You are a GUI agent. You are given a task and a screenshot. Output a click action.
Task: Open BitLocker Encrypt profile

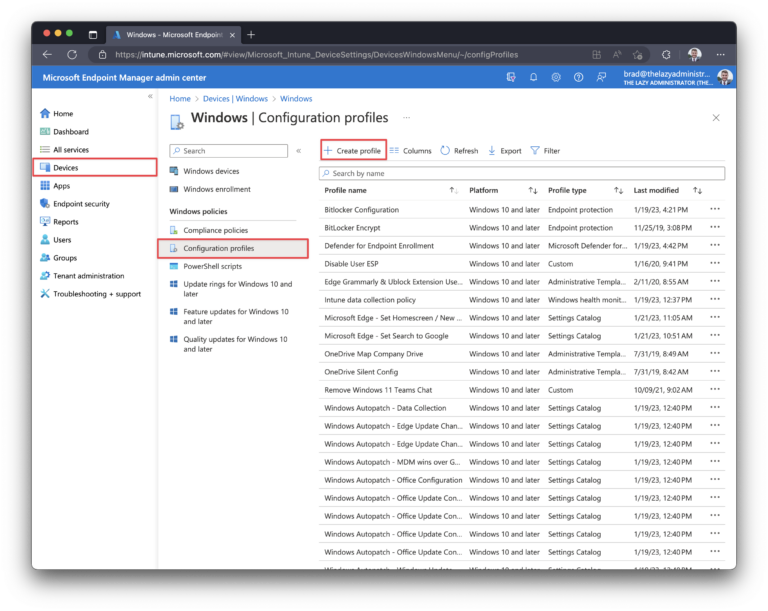[352, 227]
